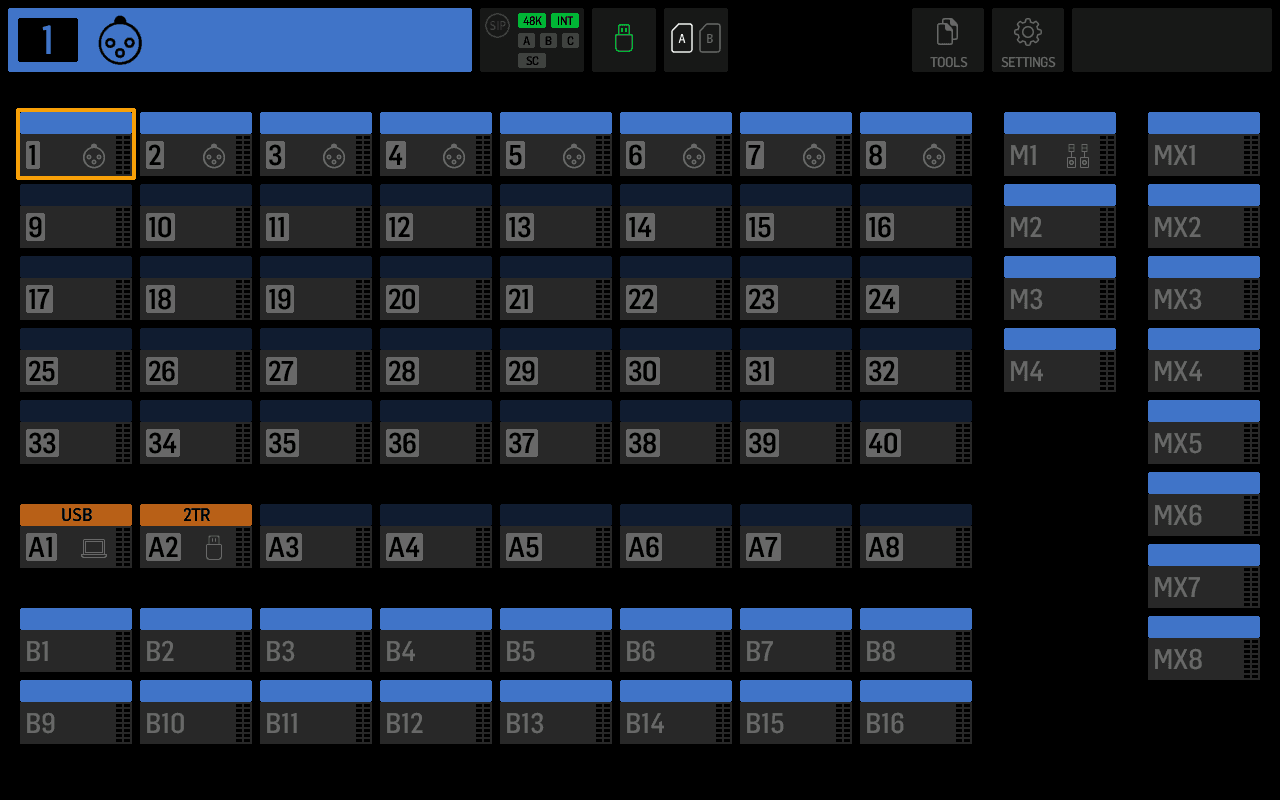Open the Tools menu icon

(948, 40)
